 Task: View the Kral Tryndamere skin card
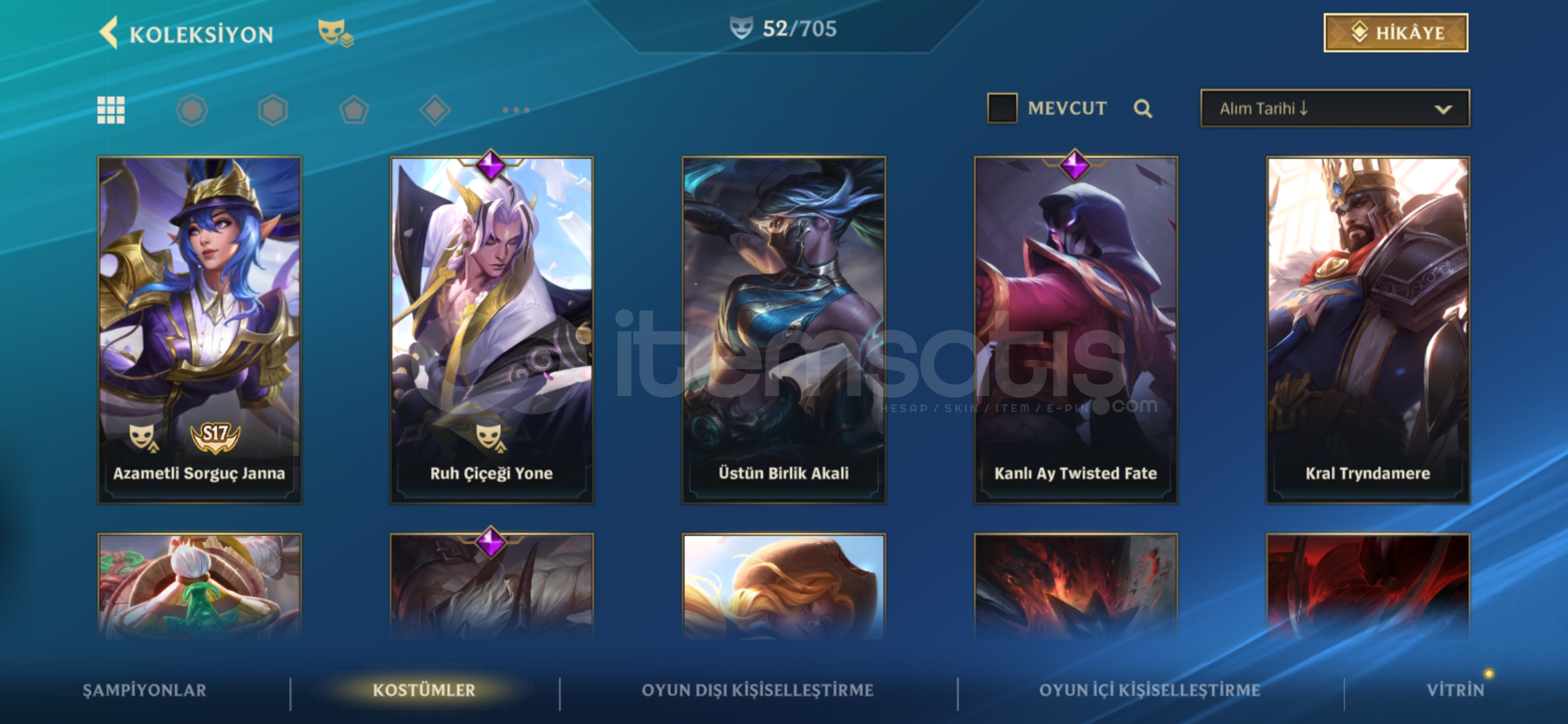[x=1368, y=330]
